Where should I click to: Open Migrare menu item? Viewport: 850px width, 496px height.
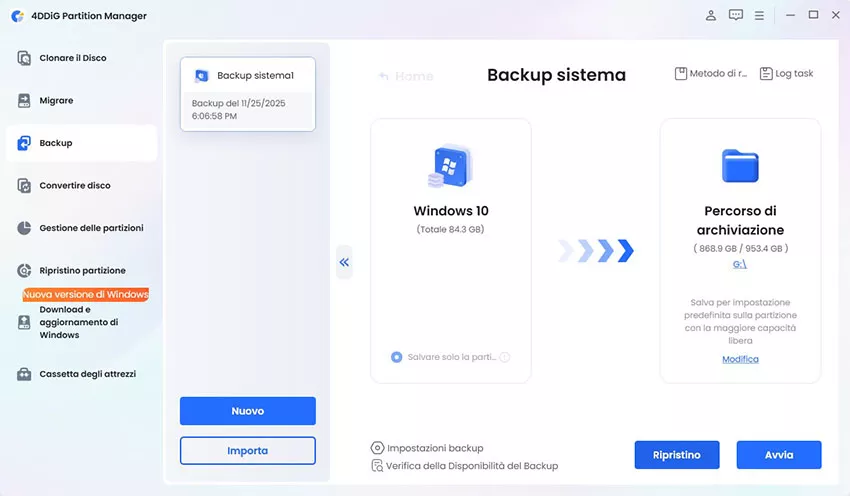pyautogui.click(x=81, y=100)
